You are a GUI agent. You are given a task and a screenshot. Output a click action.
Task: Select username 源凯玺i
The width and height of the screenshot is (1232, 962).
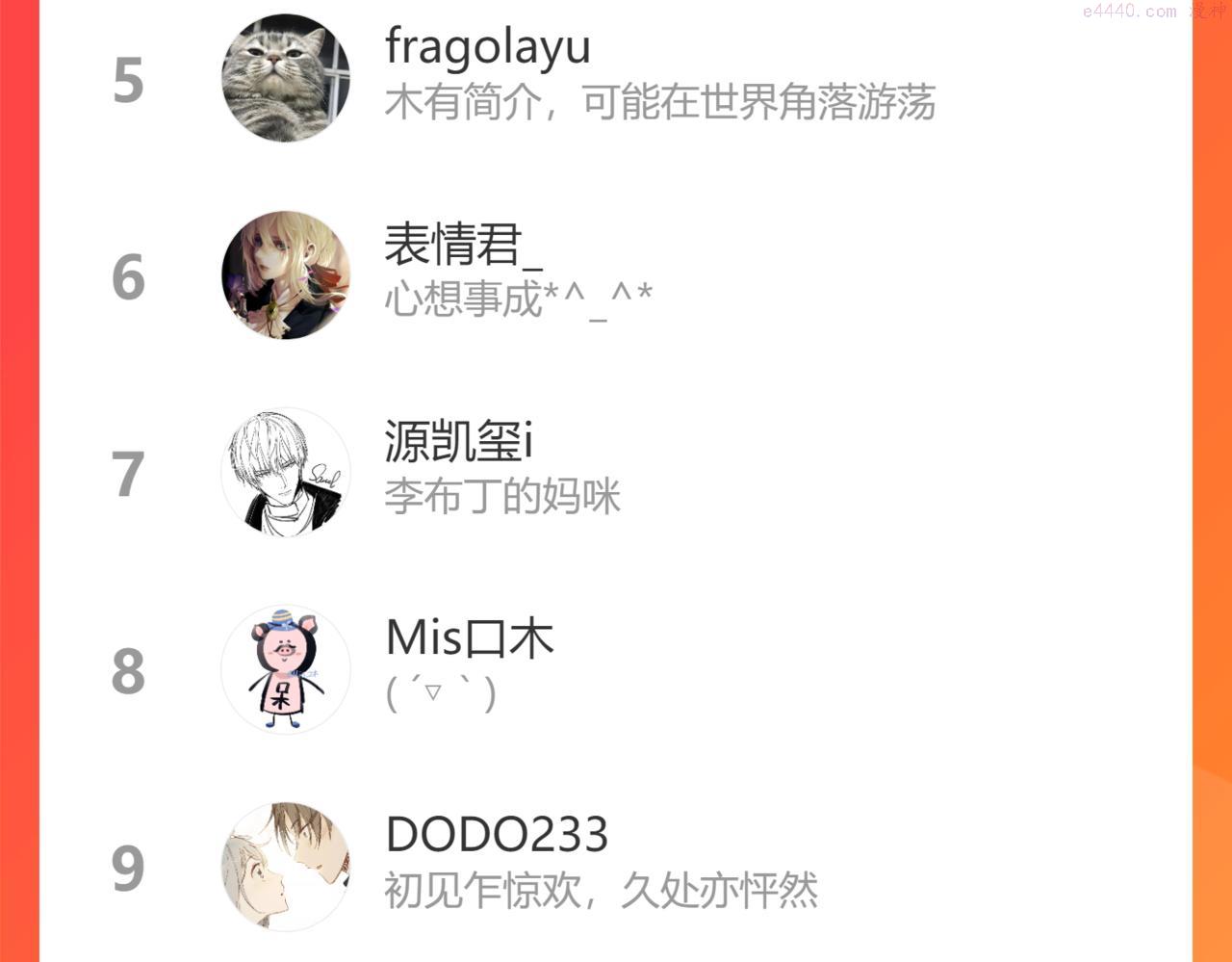(x=459, y=441)
